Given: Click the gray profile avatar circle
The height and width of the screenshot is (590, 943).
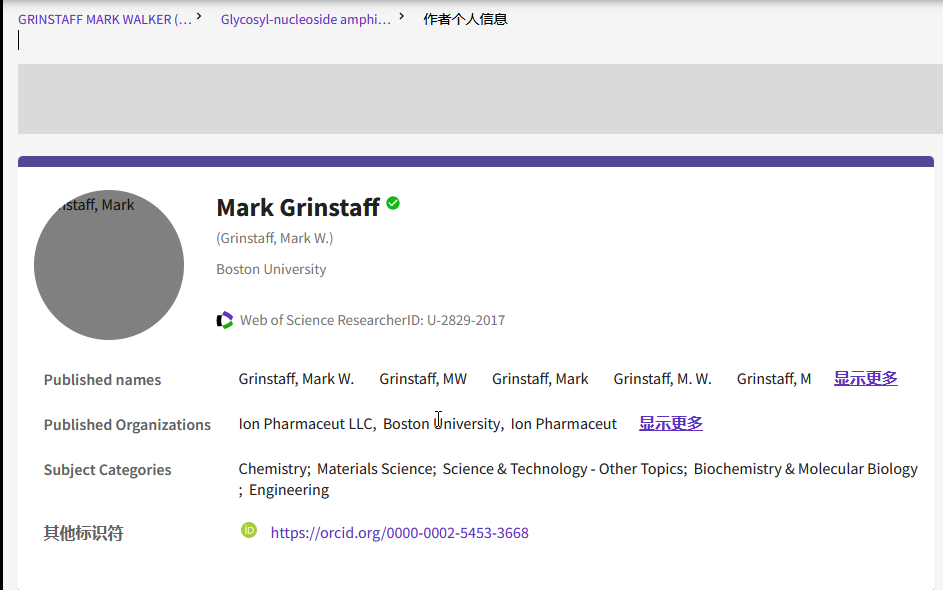Looking at the screenshot, I should (109, 265).
